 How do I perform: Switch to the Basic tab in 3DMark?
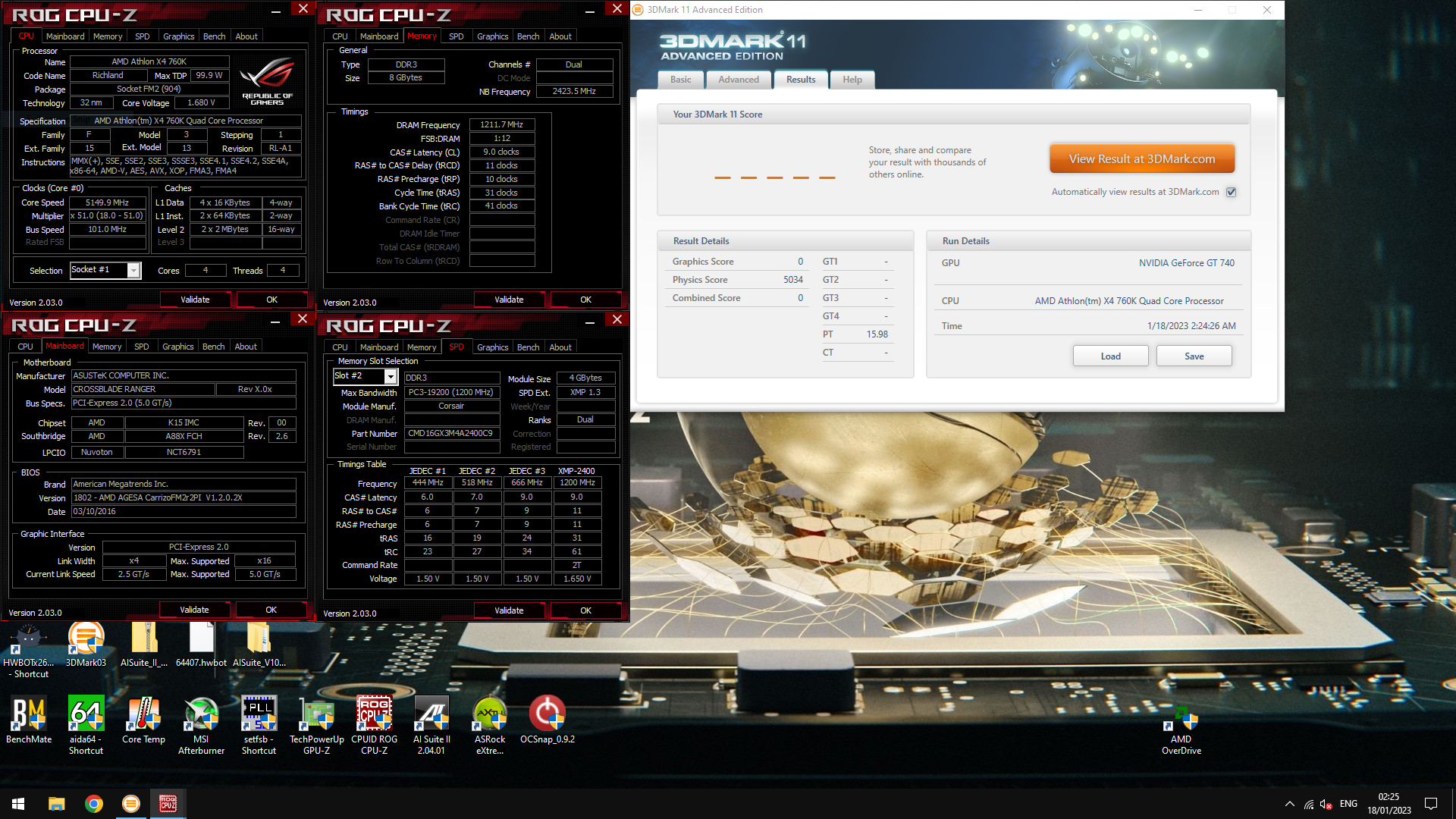pos(681,80)
